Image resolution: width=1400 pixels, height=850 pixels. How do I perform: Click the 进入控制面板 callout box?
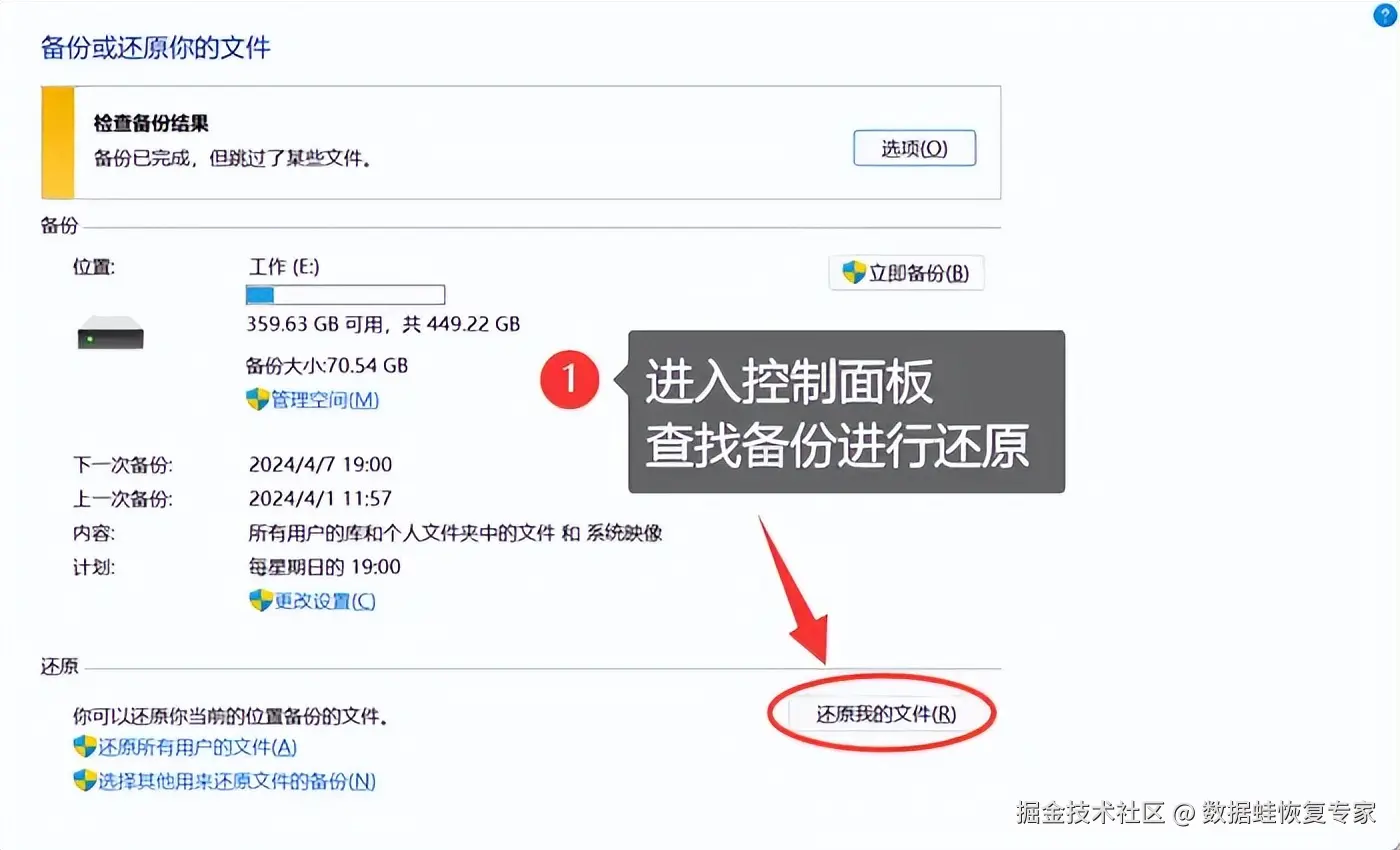pos(846,412)
